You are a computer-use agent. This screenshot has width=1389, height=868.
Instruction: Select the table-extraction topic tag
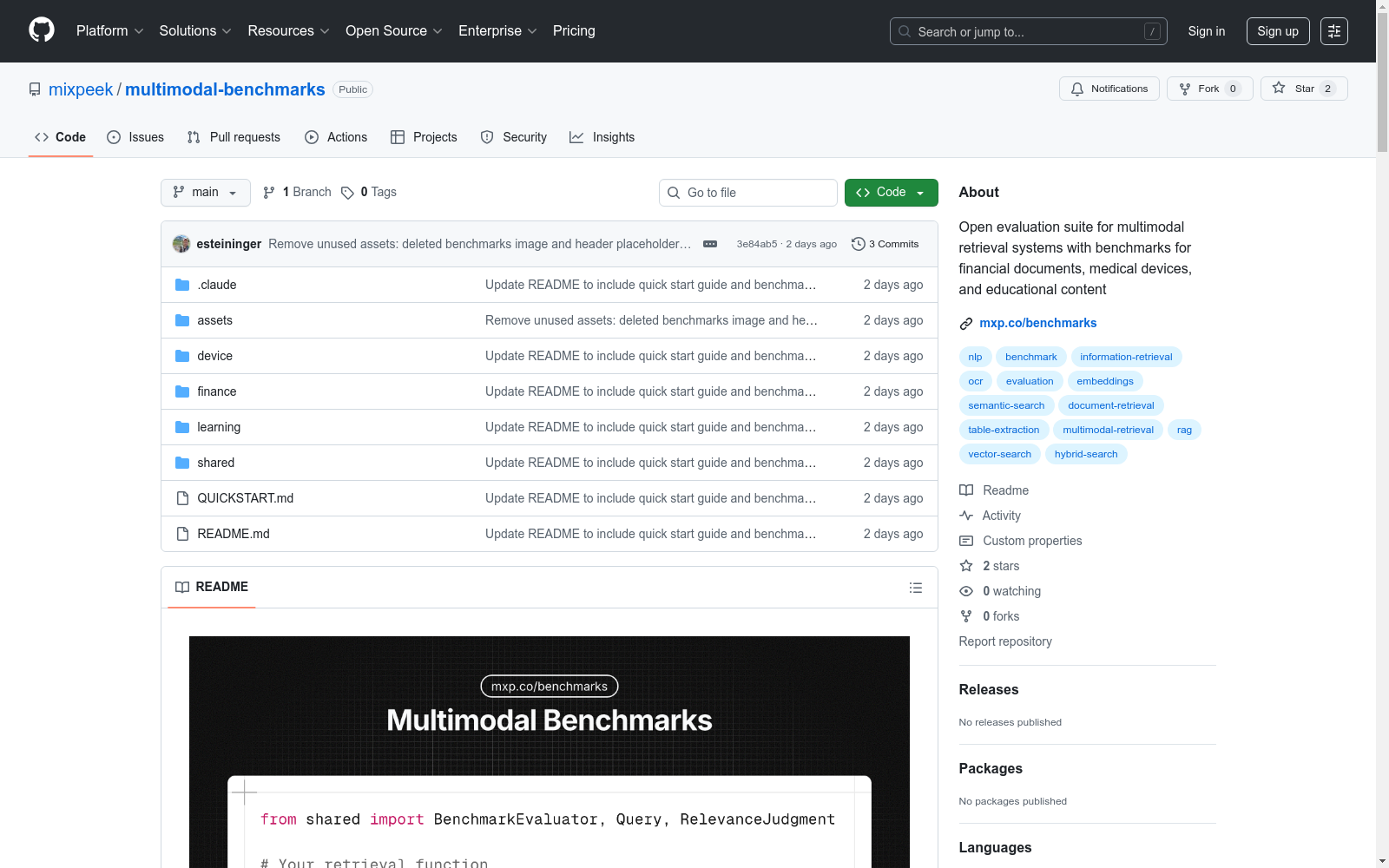pos(1004,430)
